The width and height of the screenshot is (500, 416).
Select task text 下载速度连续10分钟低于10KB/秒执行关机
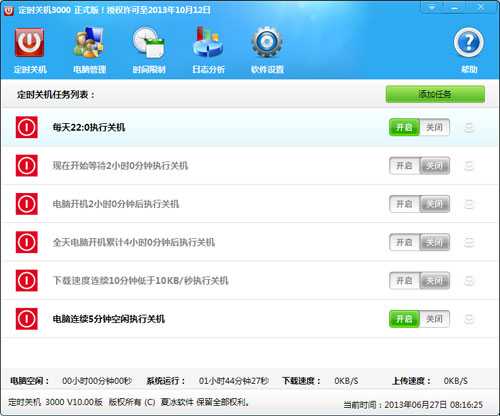click(x=140, y=281)
